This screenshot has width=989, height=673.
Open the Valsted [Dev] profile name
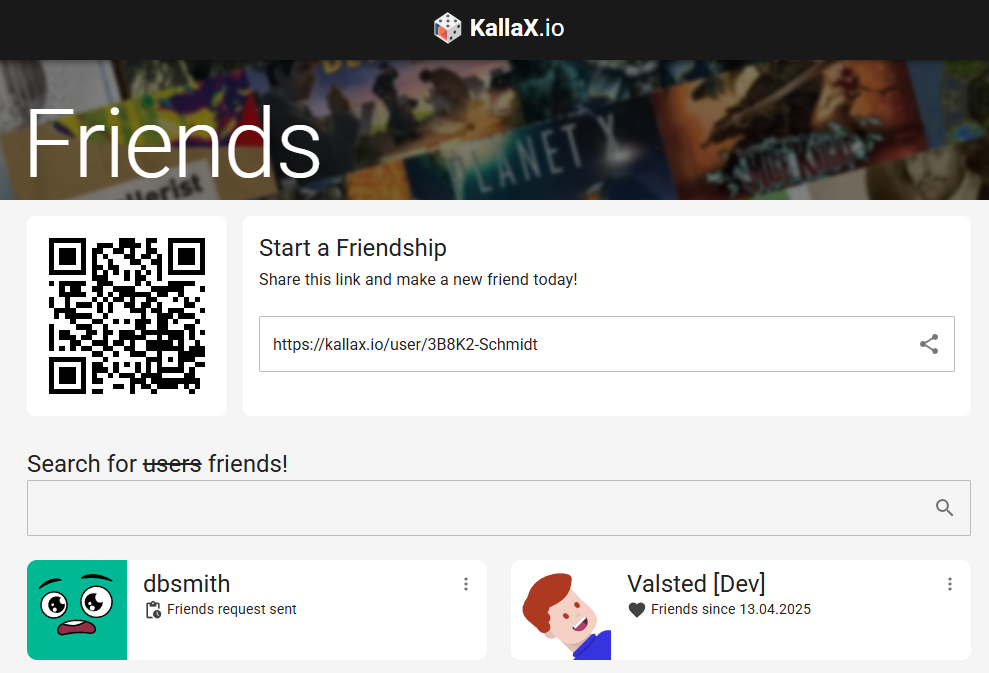696,584
